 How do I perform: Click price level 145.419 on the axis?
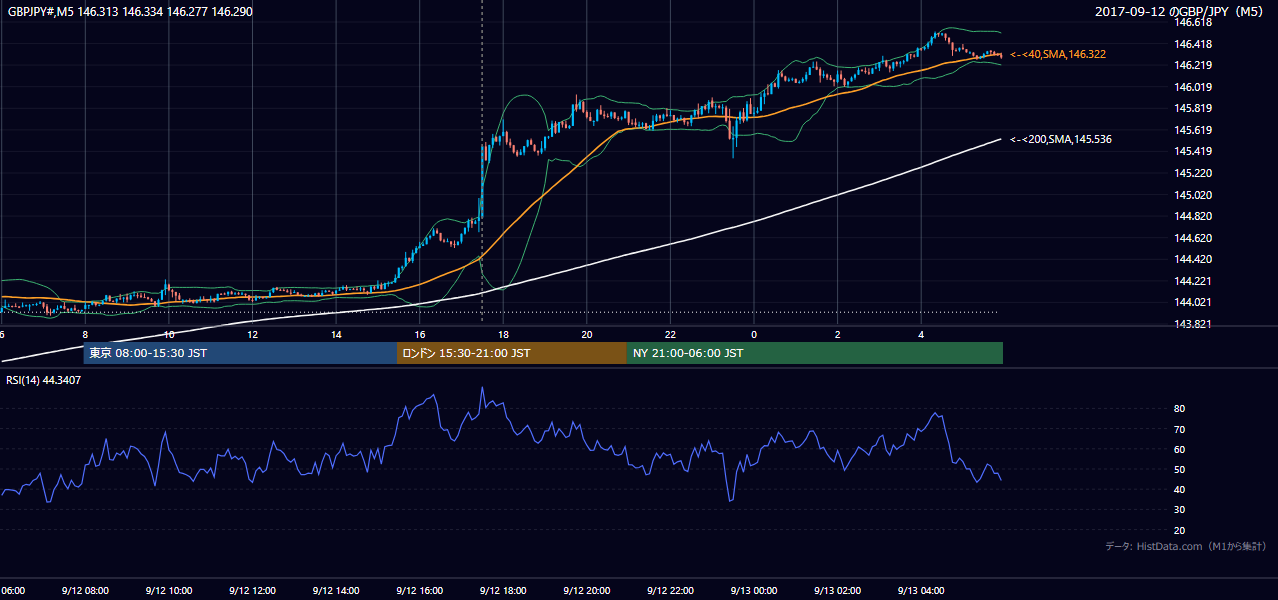point(1194,151)
